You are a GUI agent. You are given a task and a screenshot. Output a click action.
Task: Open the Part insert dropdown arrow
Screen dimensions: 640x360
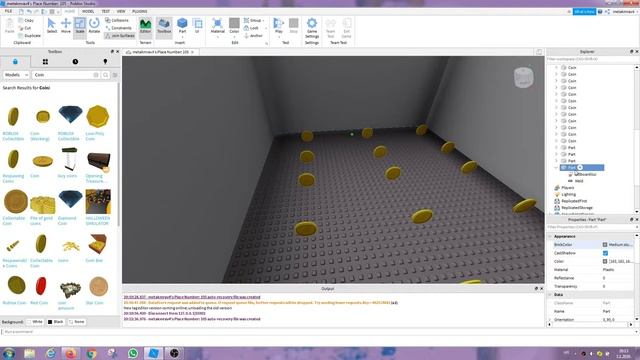coord(182,37)
